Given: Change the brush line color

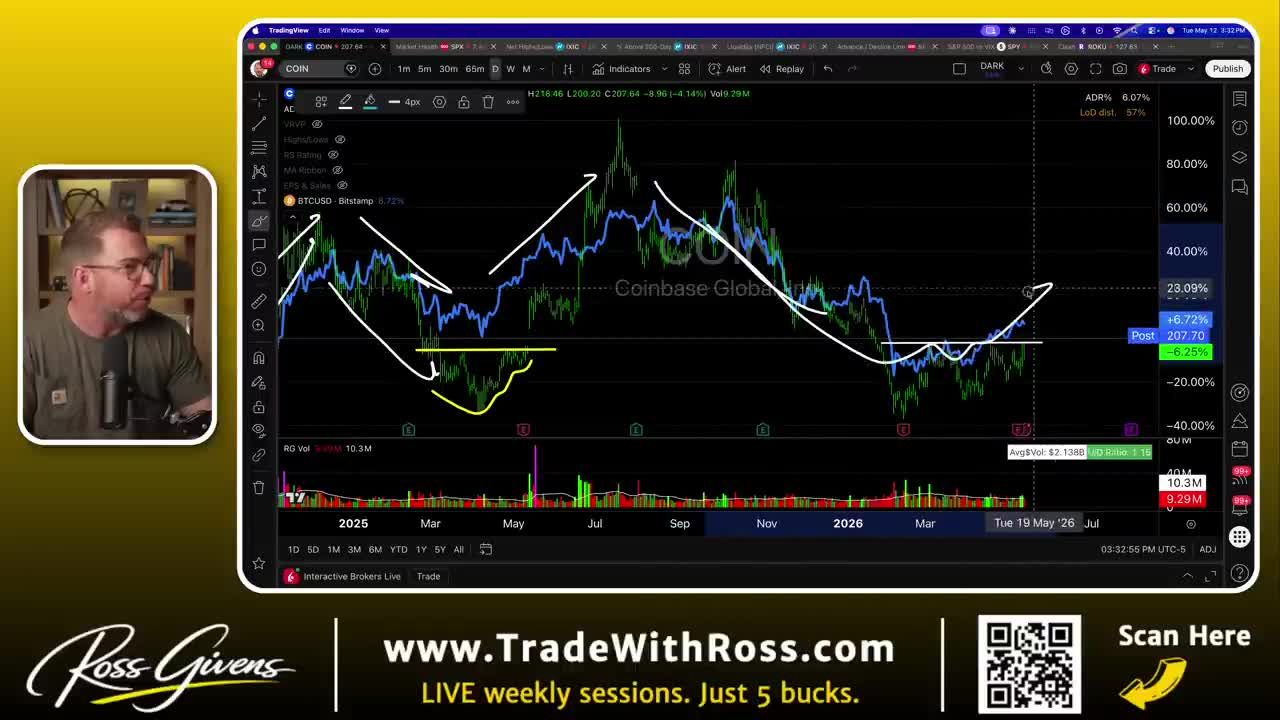Looking at the screenshot, I should click(345, 102).
